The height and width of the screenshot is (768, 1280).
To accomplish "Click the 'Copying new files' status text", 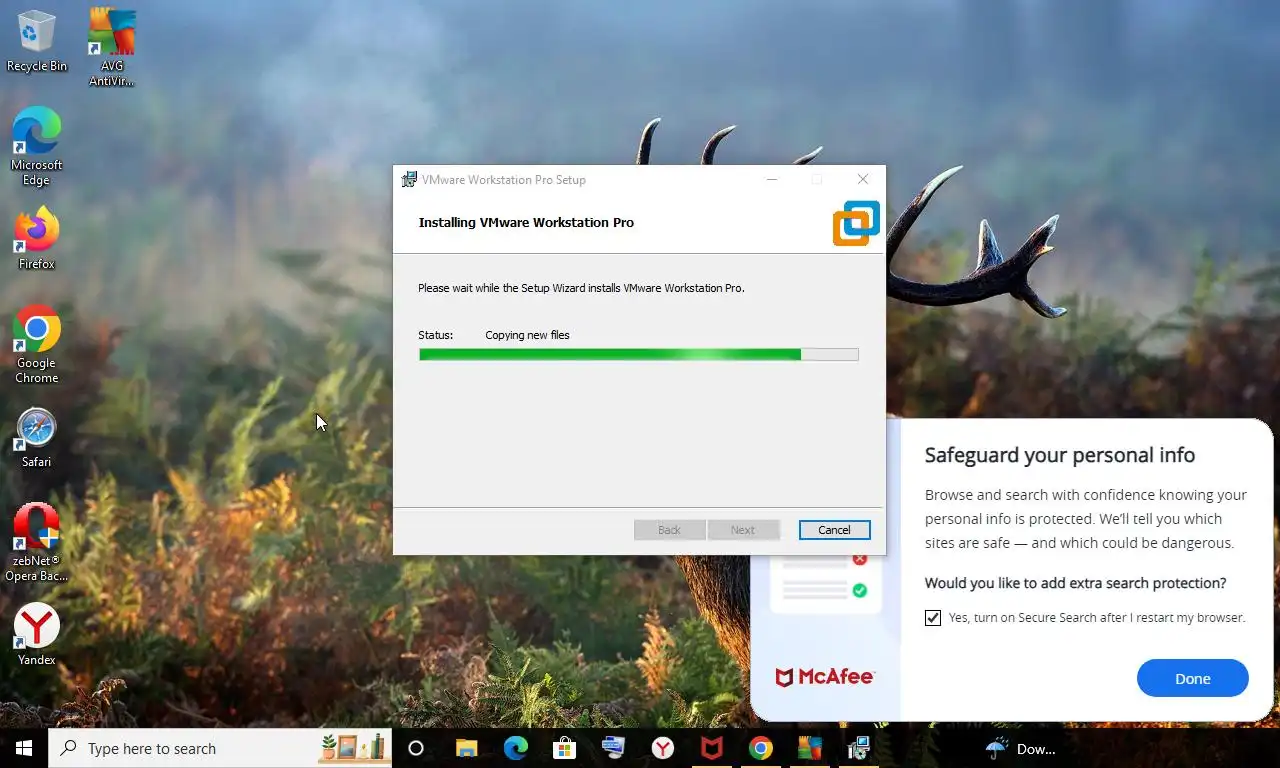I will pos(527,335).
